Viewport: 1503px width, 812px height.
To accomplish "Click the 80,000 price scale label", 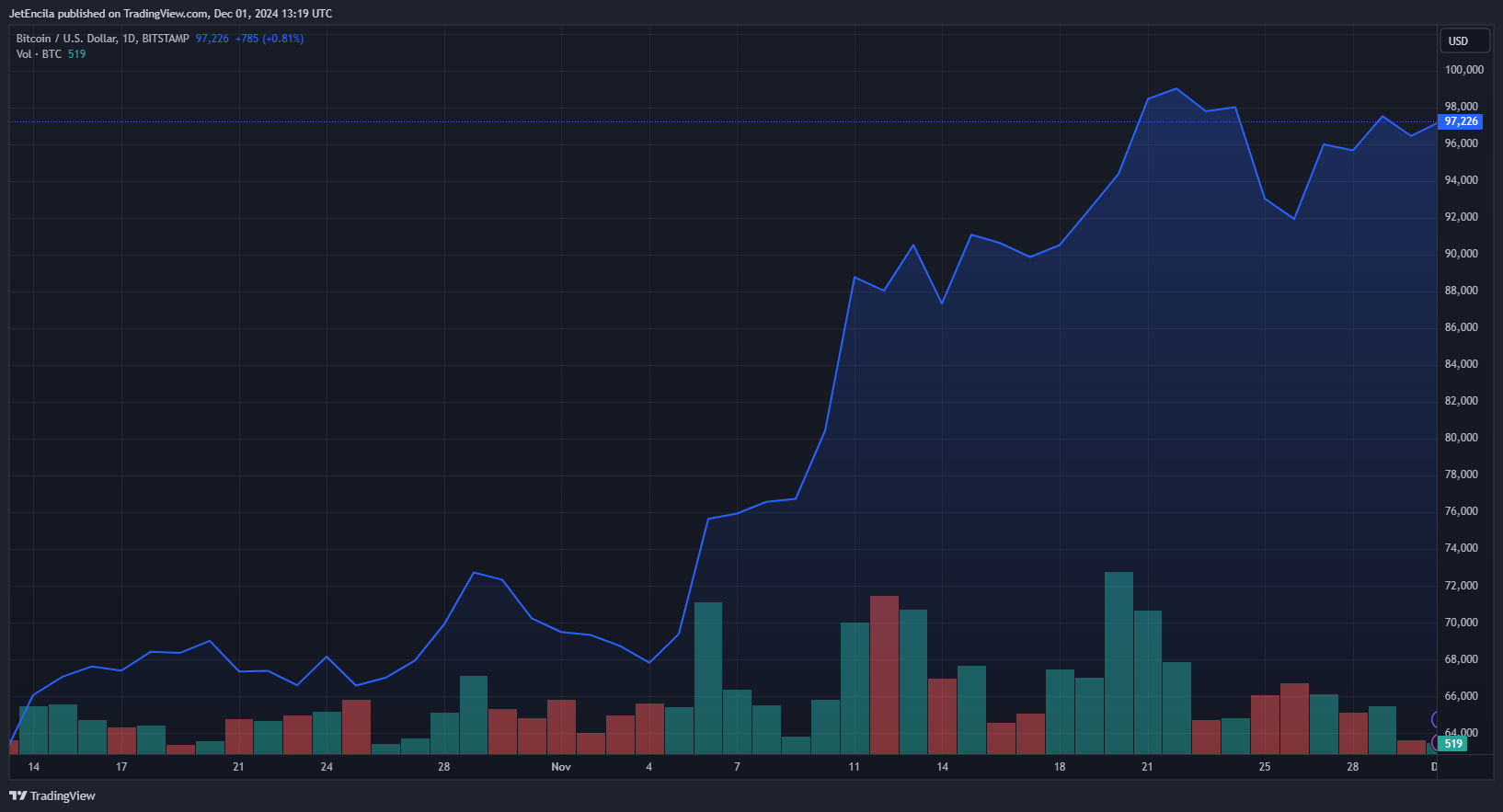I will (1461, 438).
